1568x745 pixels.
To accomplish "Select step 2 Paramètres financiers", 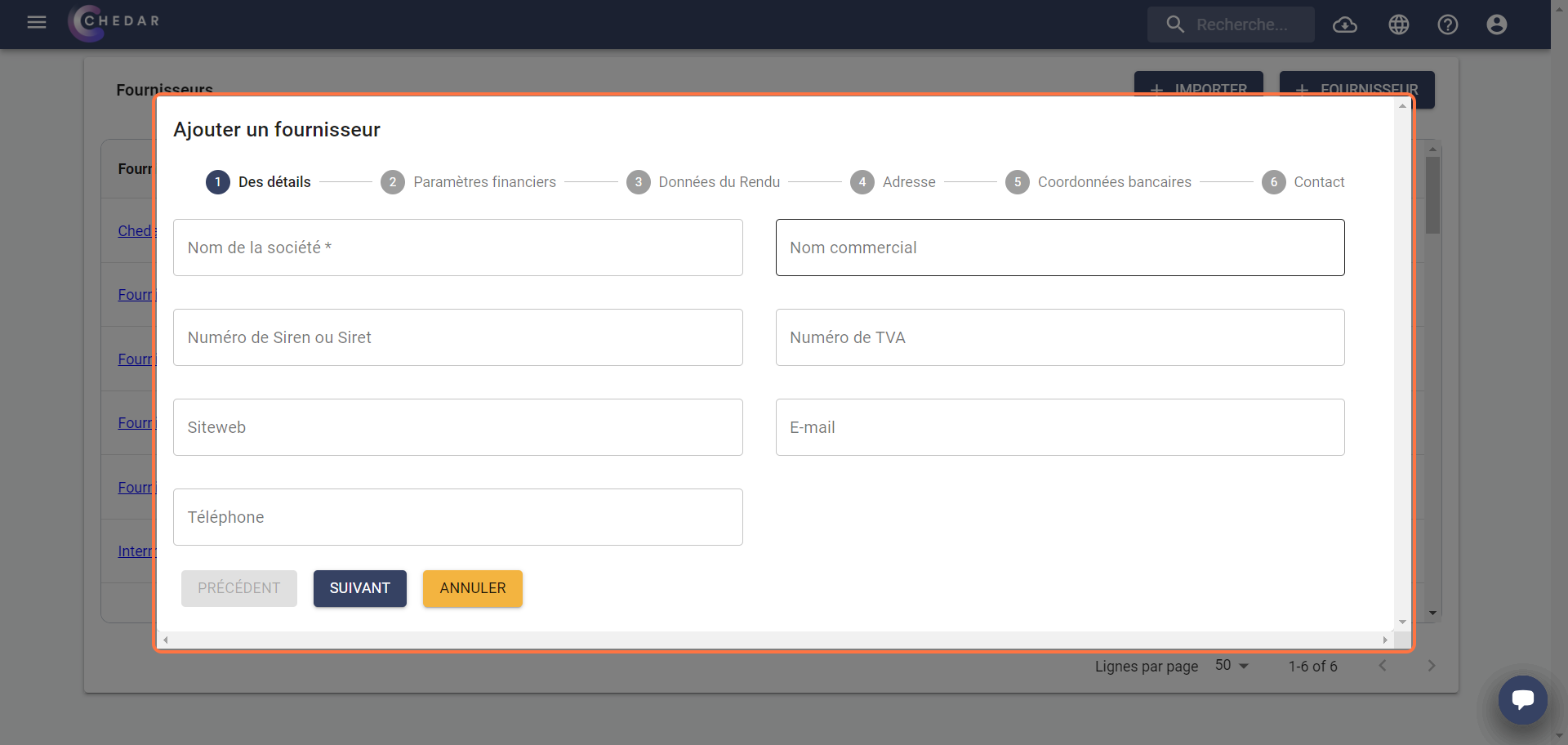I will (468, 182).
